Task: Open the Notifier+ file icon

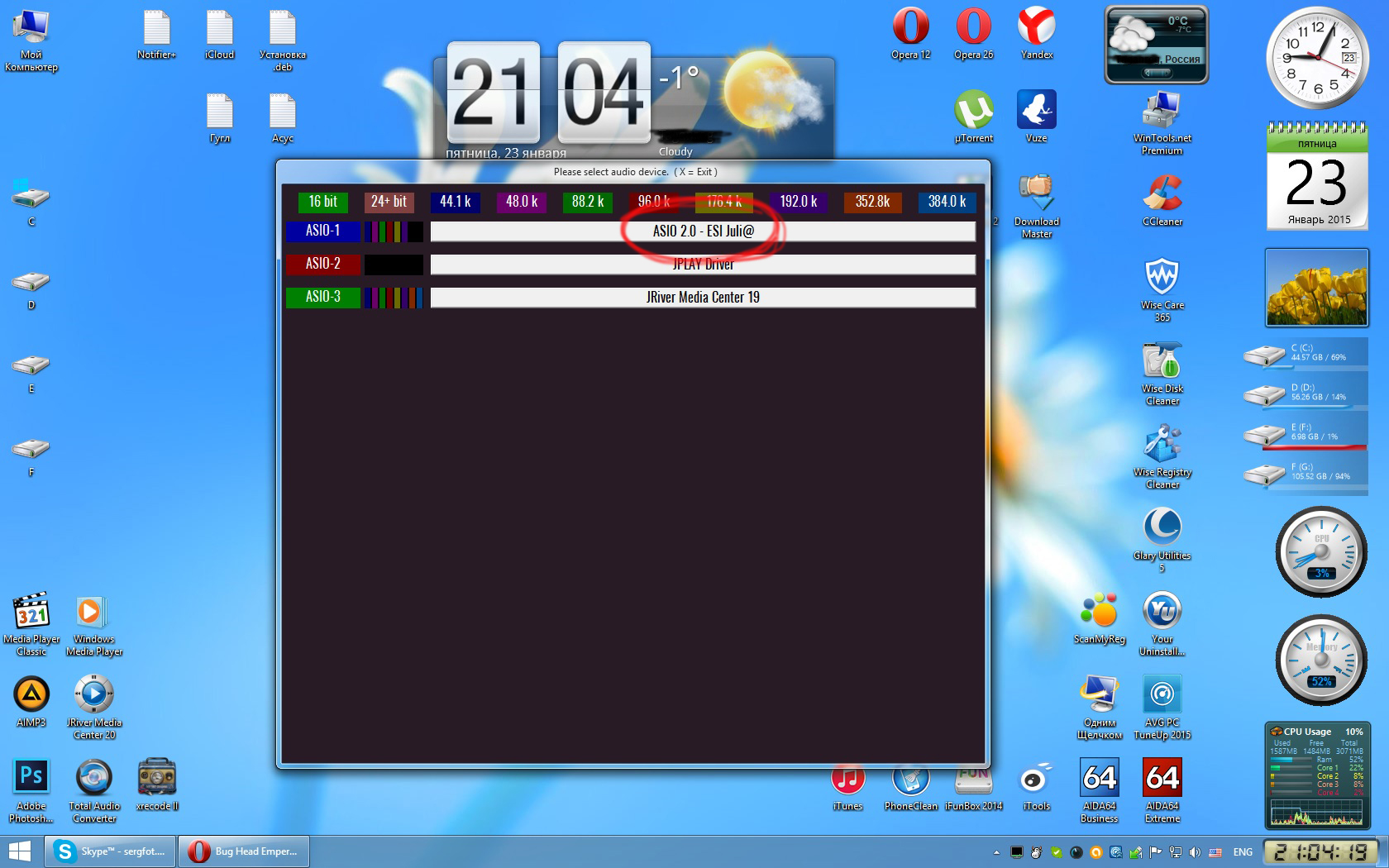Action: 156,33
